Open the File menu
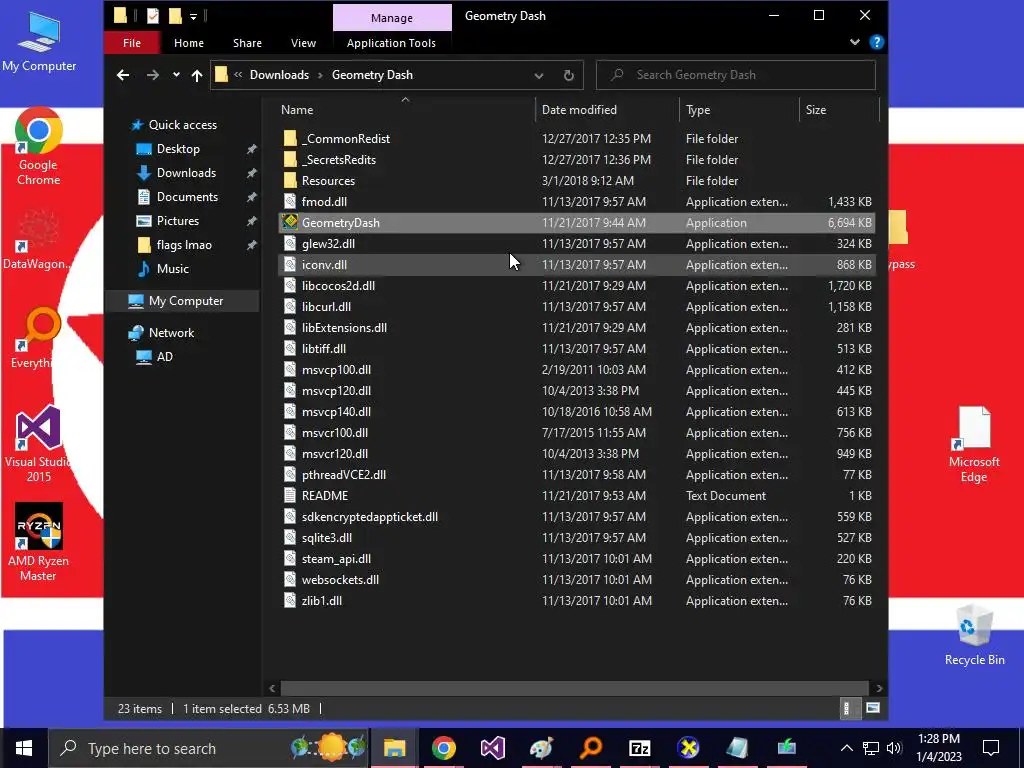Screen dimensions: 1024x768 [x=132, y=43]
